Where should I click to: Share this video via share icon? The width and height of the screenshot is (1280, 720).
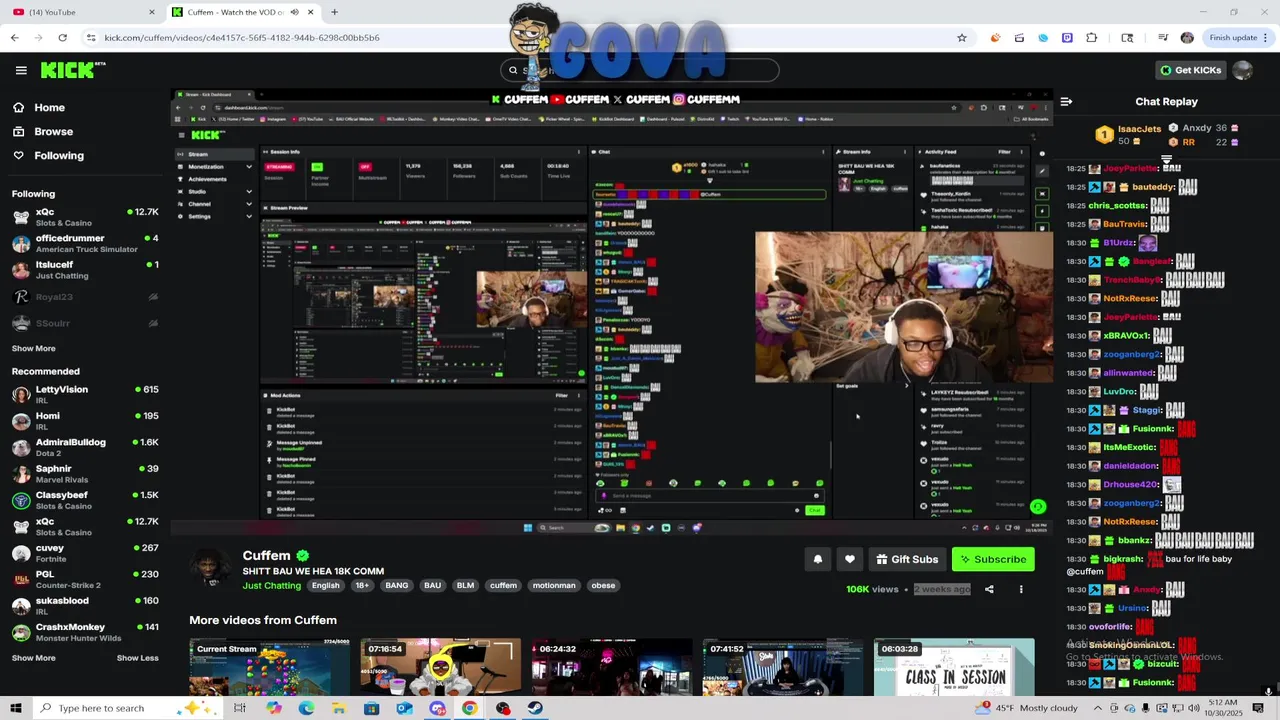(989, 590)
